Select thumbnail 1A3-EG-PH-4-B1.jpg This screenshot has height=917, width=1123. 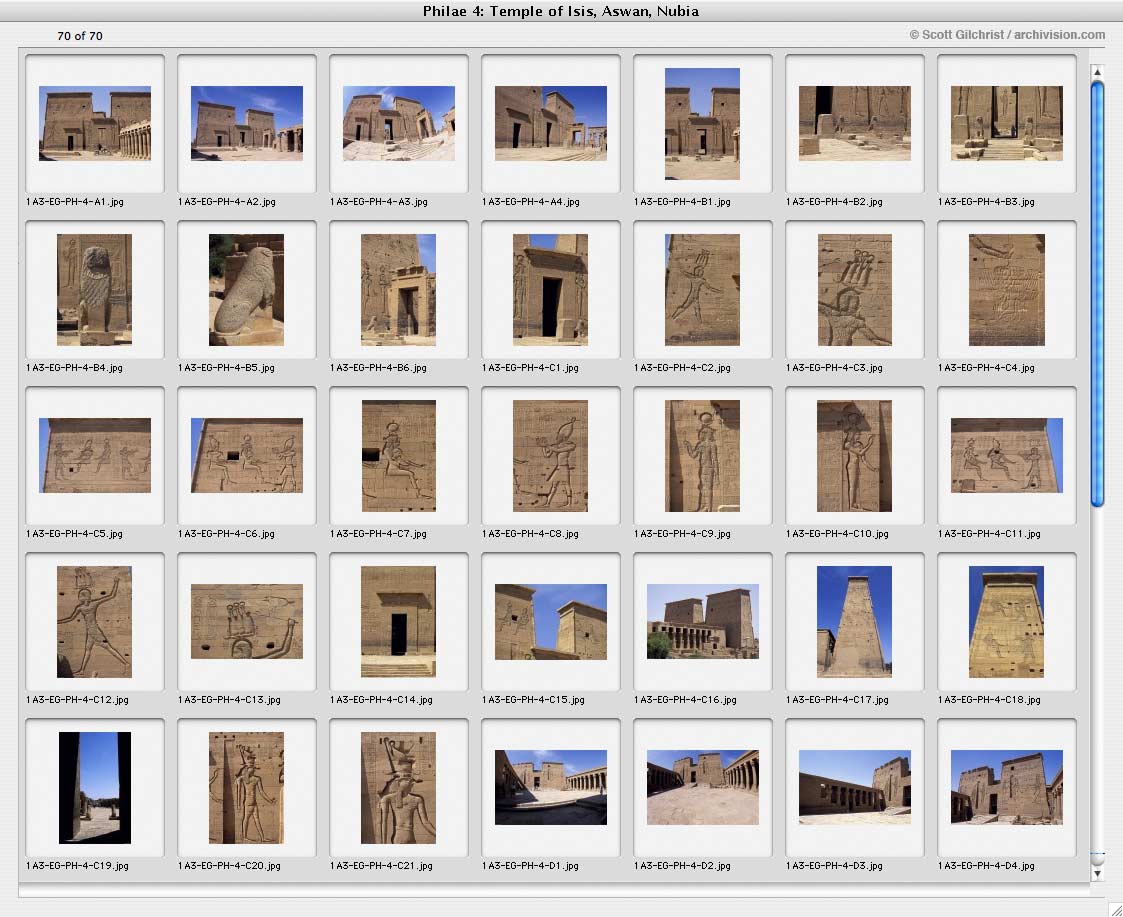(702, 123)
